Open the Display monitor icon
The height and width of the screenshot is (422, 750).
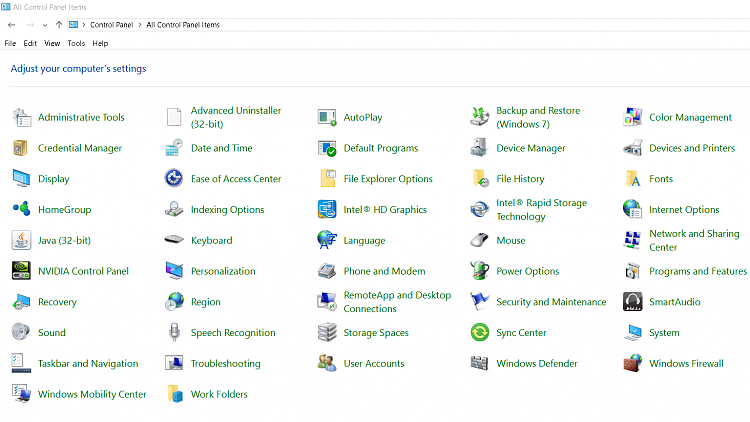point(21,178)
